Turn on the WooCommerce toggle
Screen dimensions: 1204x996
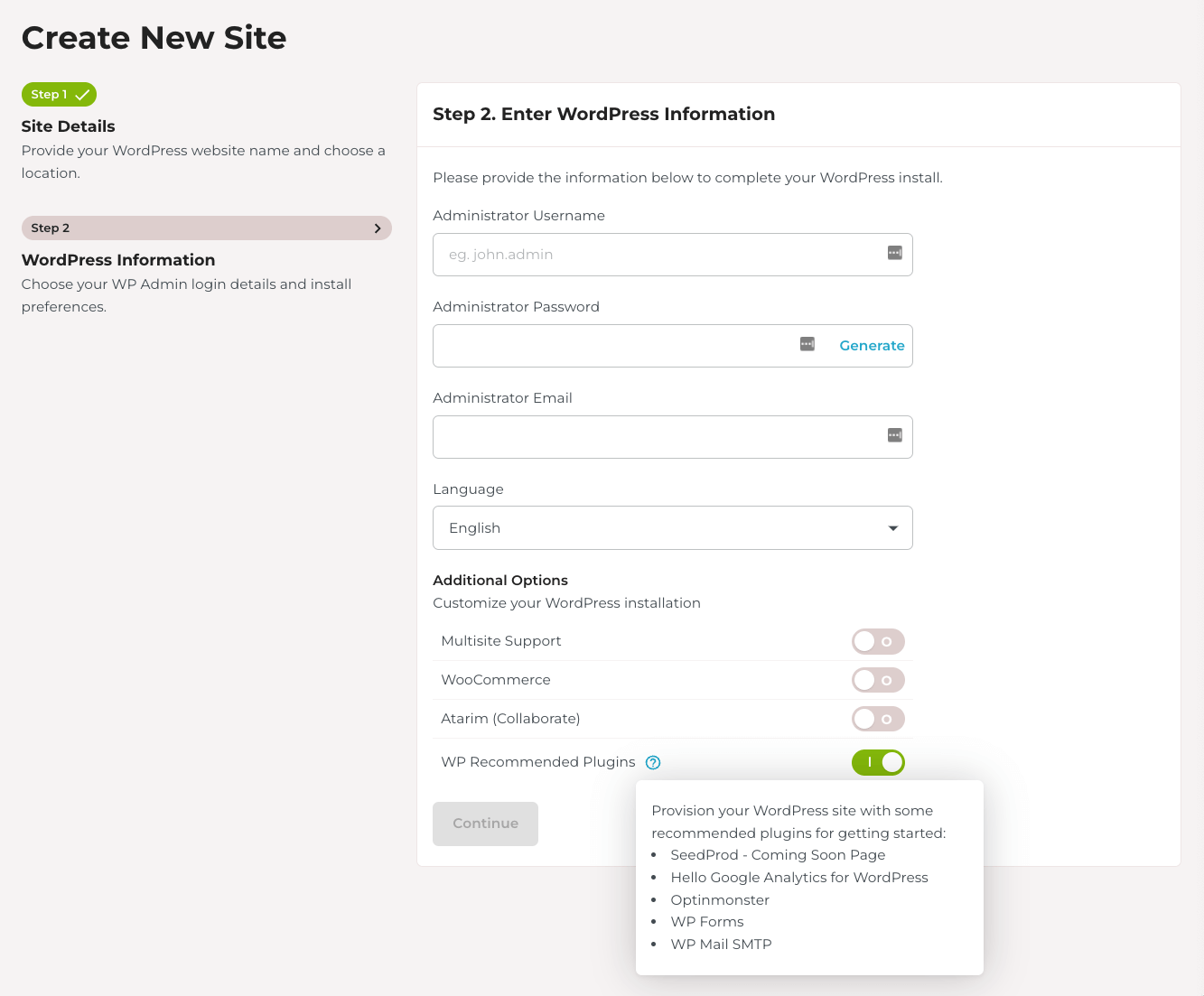pyautogui.click(x=878, y=680)
